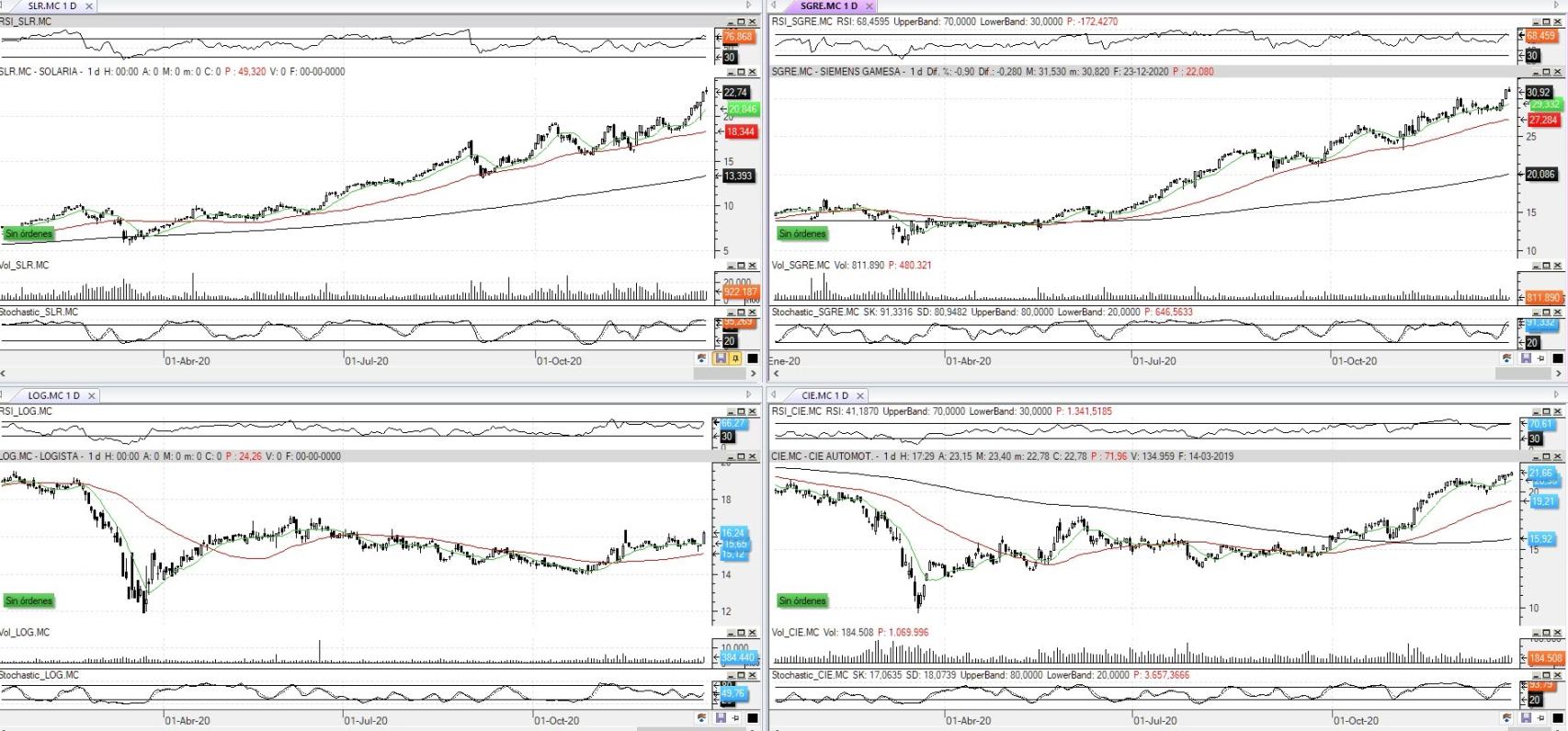
Task: Maximize the Vol_SGRE.MC volume panel
Action: coord(1546,266)
